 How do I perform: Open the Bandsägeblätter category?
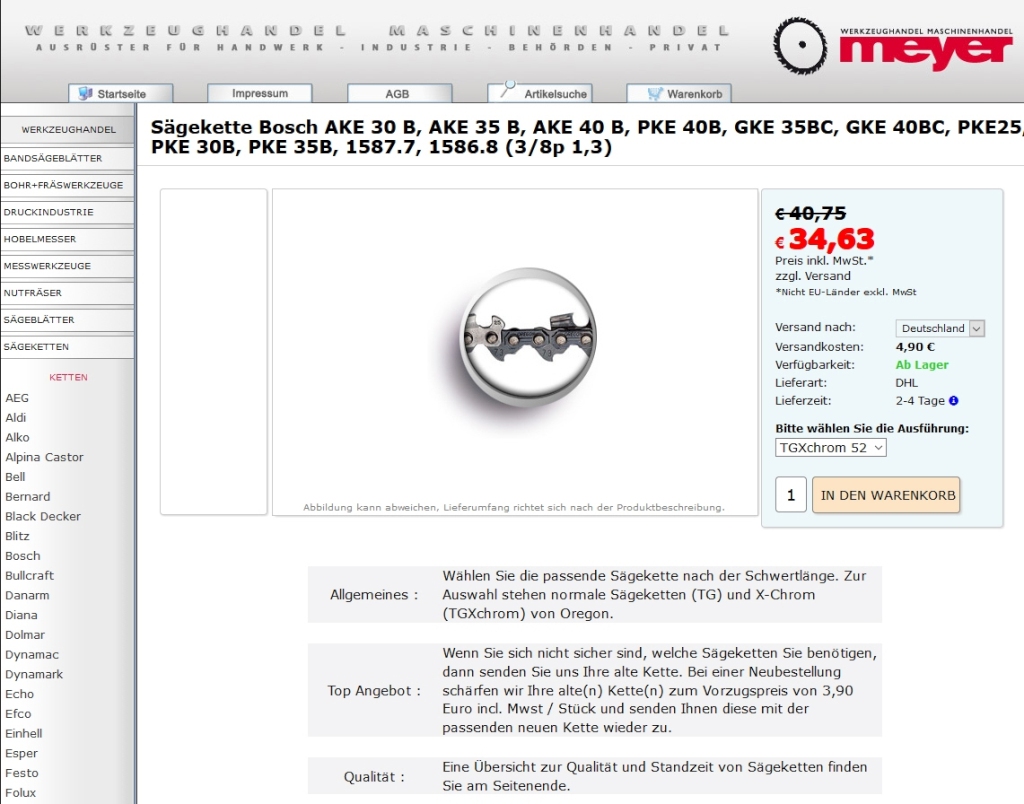click(68, 158)
